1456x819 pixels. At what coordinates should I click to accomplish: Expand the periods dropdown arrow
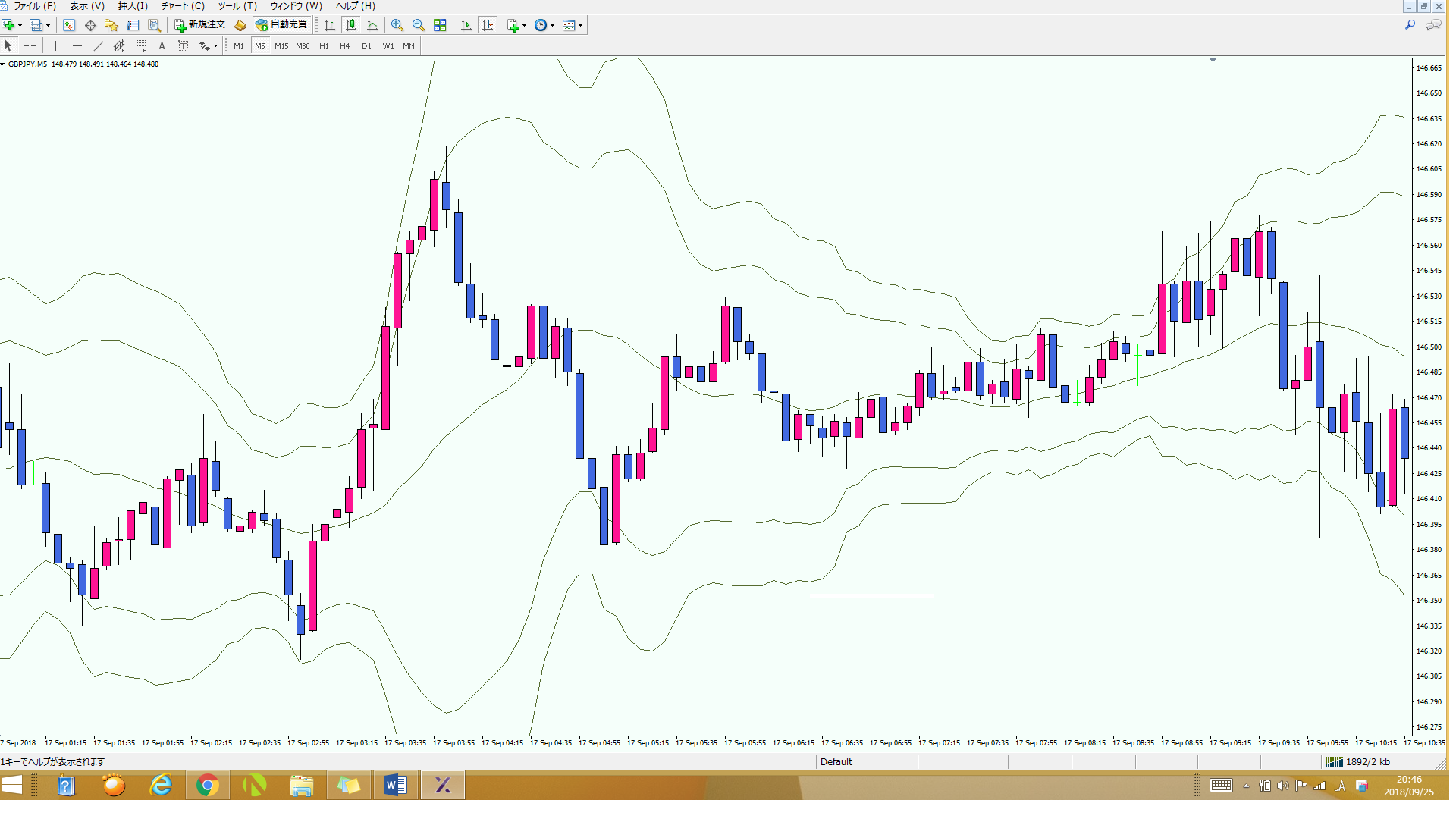[552, 25]
